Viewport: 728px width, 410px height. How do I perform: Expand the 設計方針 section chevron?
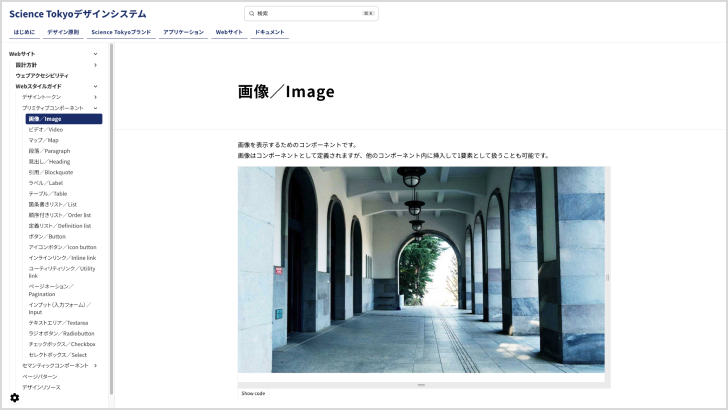click(96, 65)
